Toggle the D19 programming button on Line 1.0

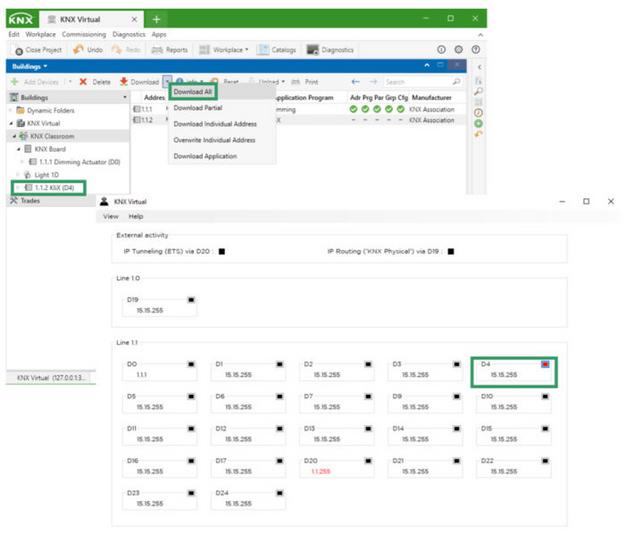click(191, 299)
